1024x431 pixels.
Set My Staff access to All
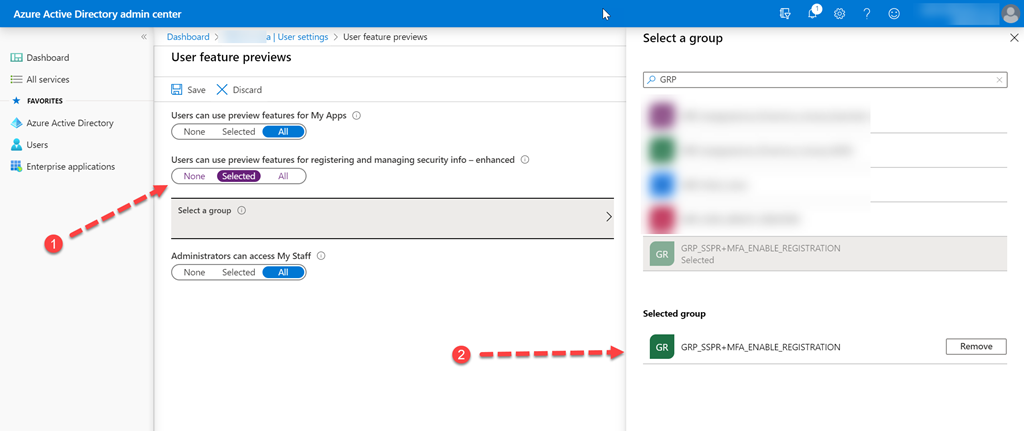[x=283, y=272]
